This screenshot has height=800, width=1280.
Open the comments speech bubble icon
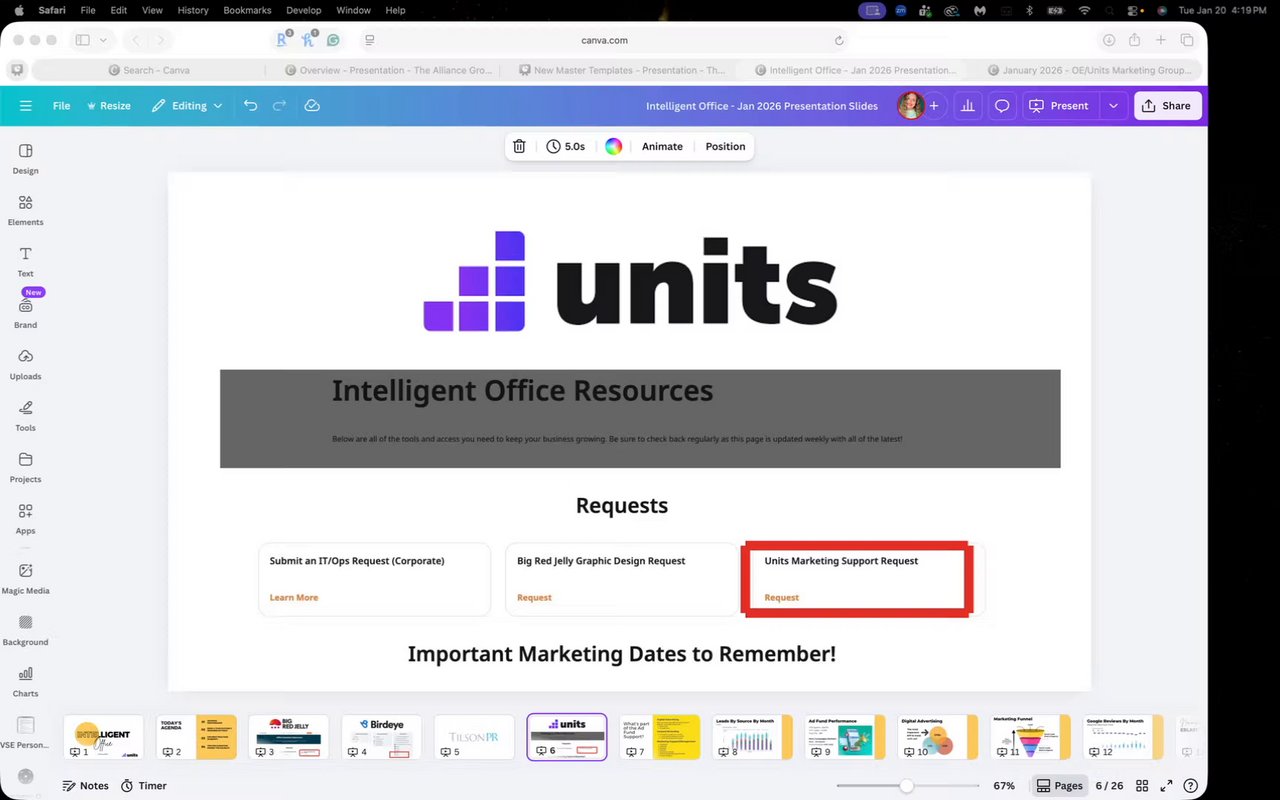point(1001,106)
